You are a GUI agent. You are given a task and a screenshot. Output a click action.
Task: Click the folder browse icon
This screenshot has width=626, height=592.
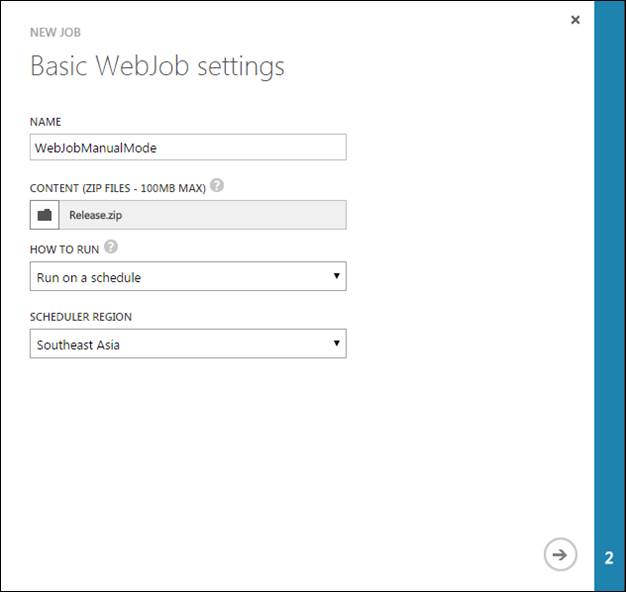click(x=45, y=215)
